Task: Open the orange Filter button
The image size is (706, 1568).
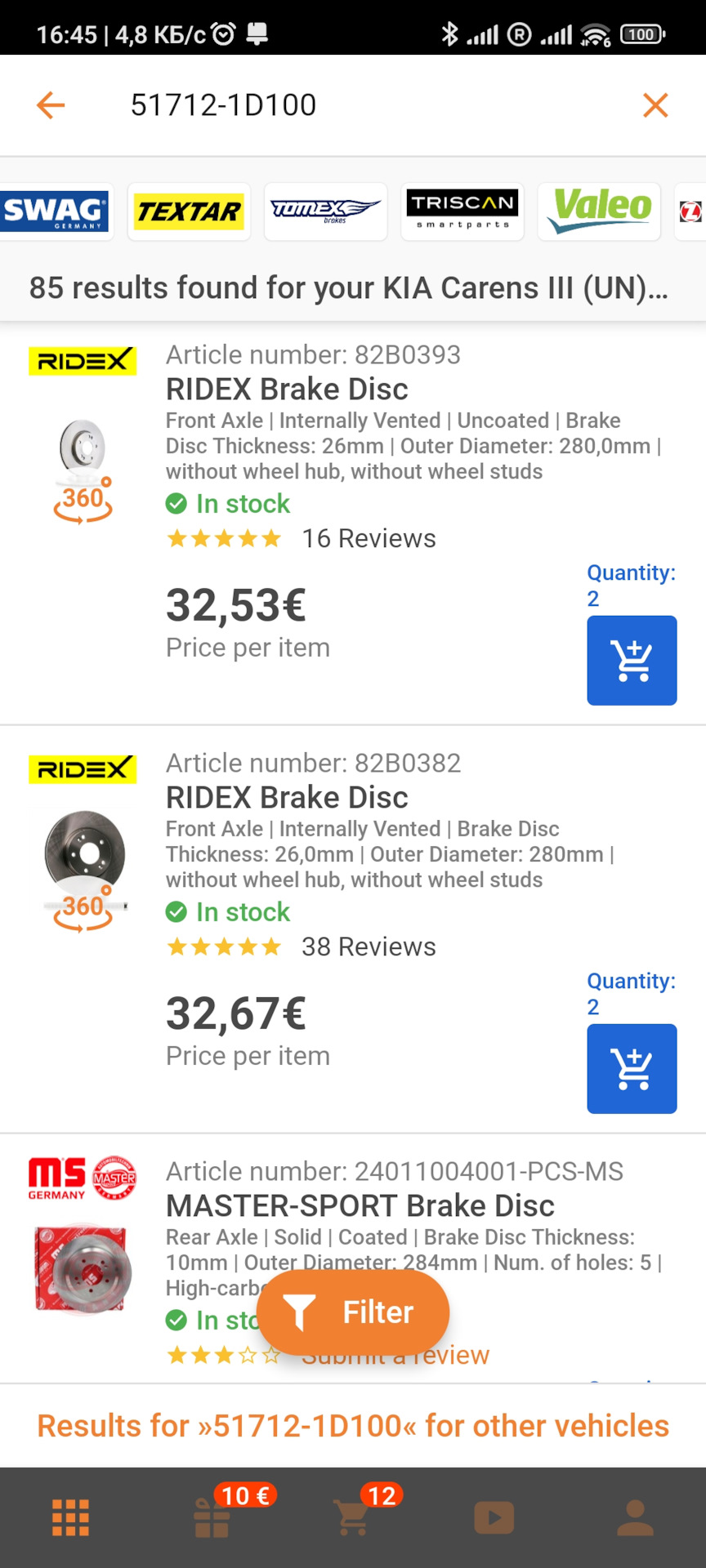Action: click(353, 1312)
